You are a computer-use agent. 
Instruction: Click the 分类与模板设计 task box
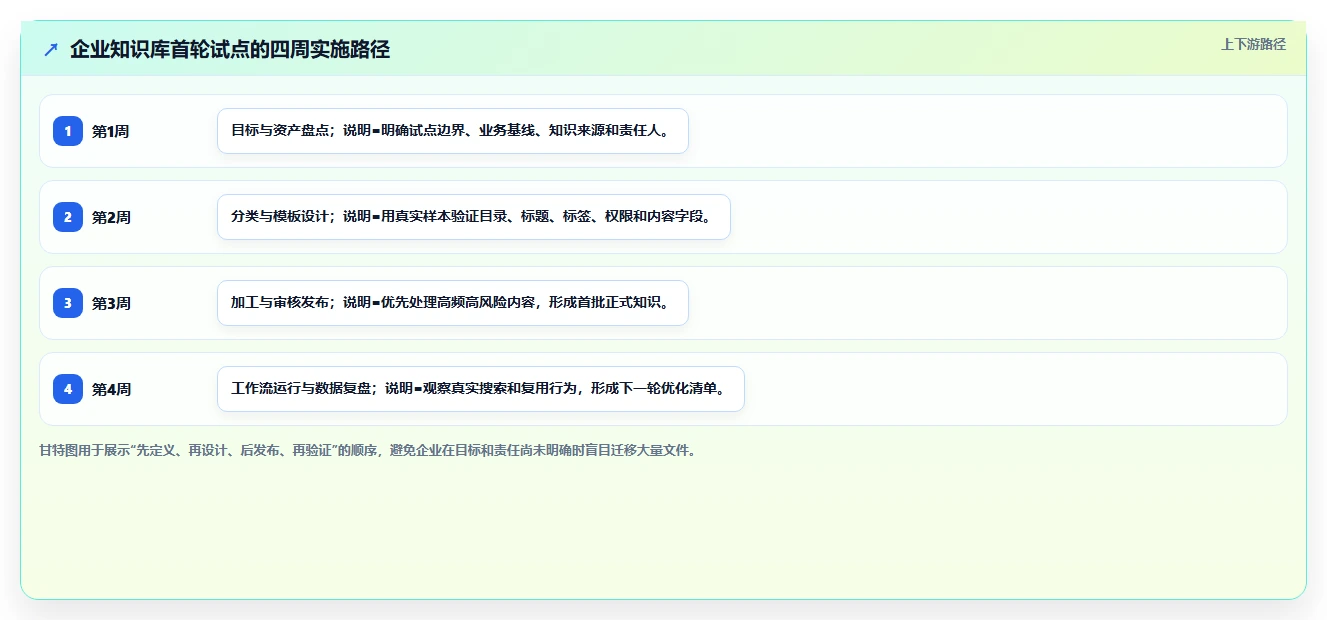(474, 217)
